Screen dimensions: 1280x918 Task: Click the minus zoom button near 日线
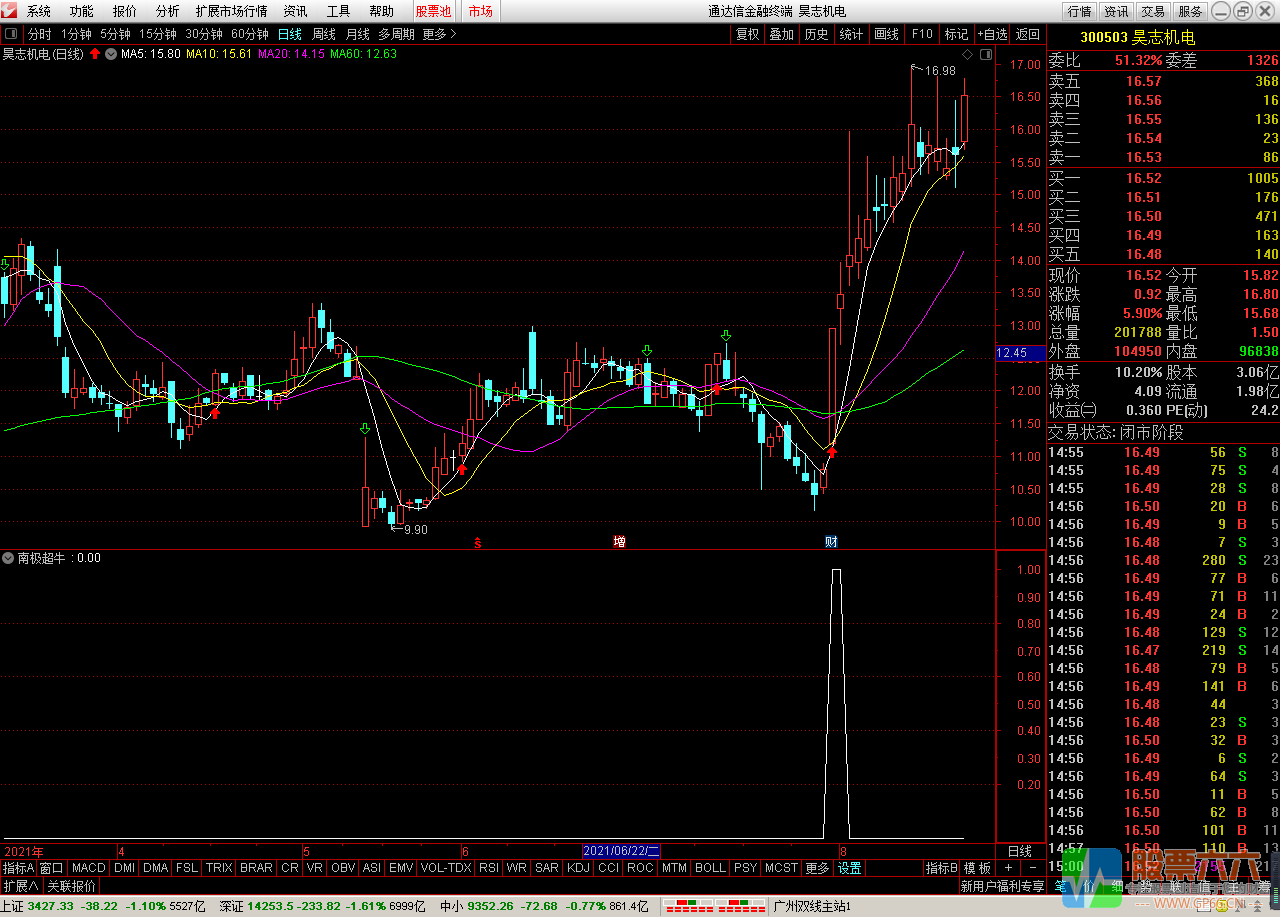[1033, 868]
